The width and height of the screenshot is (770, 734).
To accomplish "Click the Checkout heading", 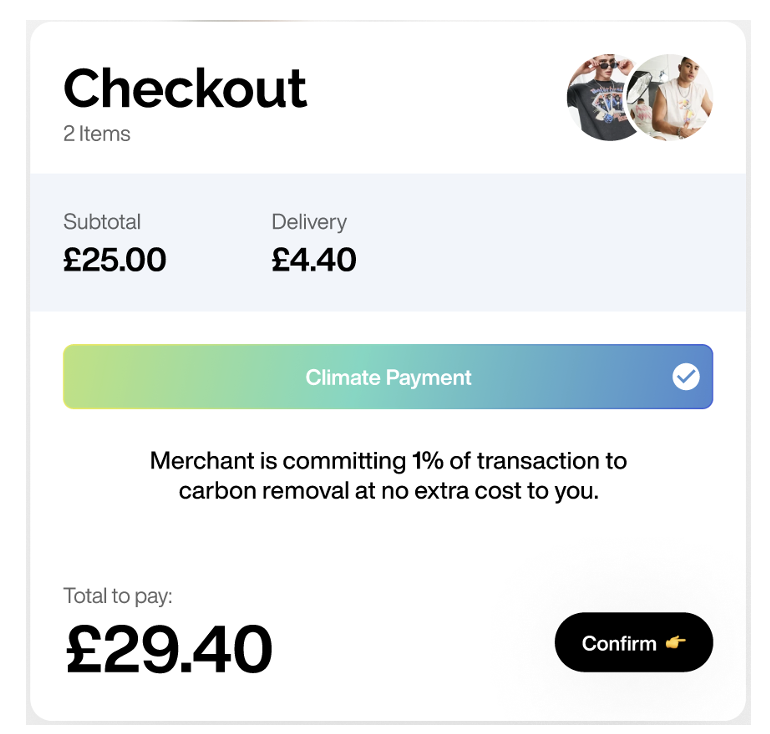I will coord(185,88).
